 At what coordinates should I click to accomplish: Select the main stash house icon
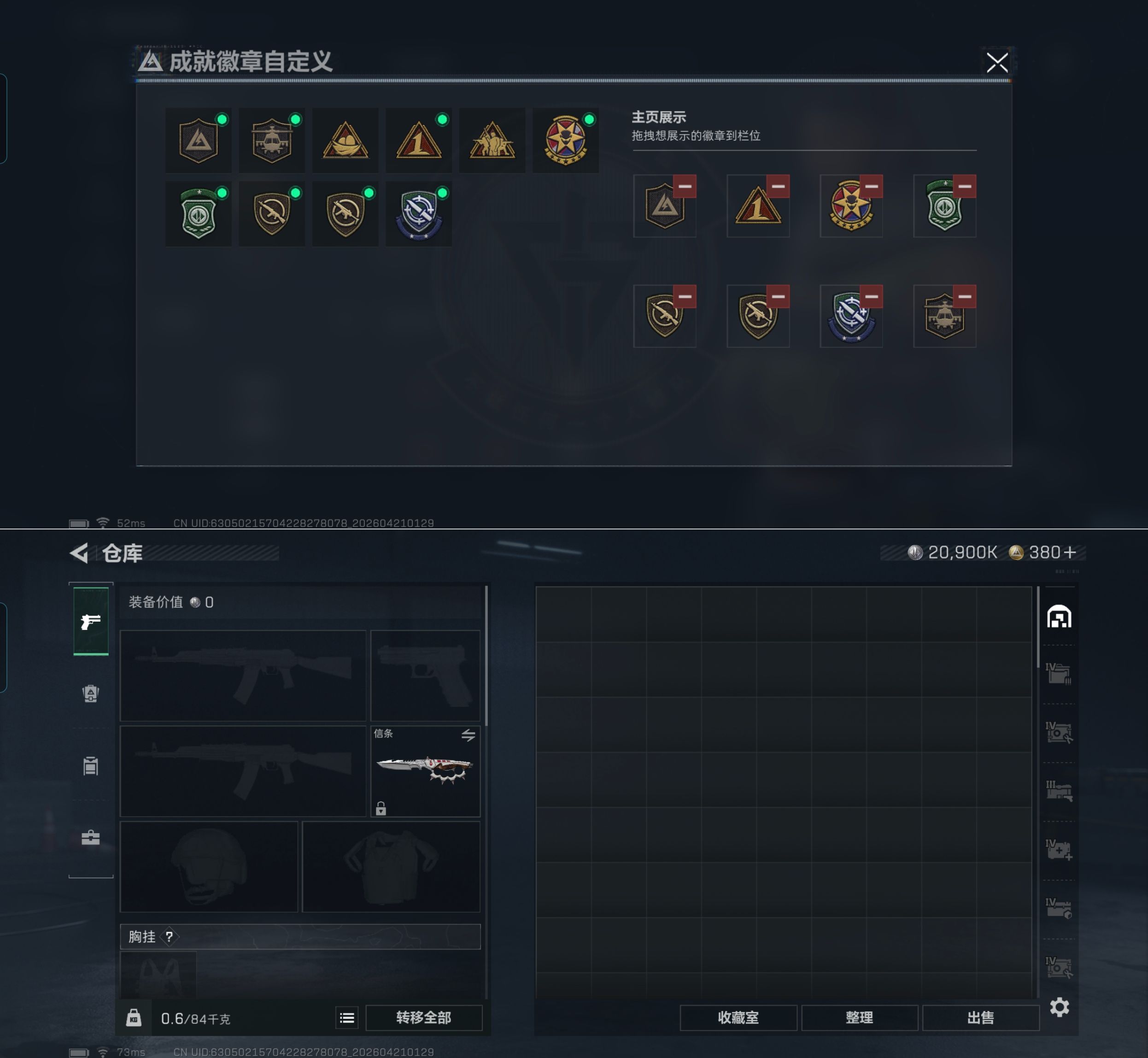(1059, 617)
